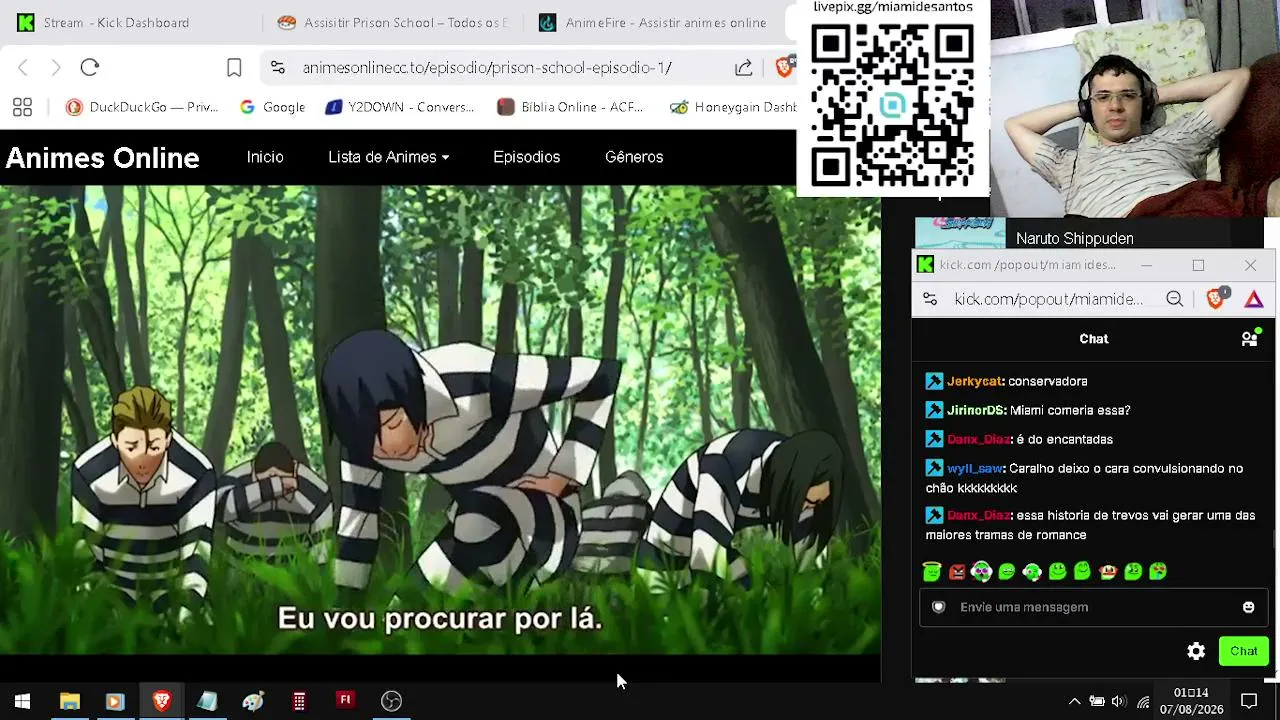Open Brave Shields in the Kick popout

click(1216, 298)
